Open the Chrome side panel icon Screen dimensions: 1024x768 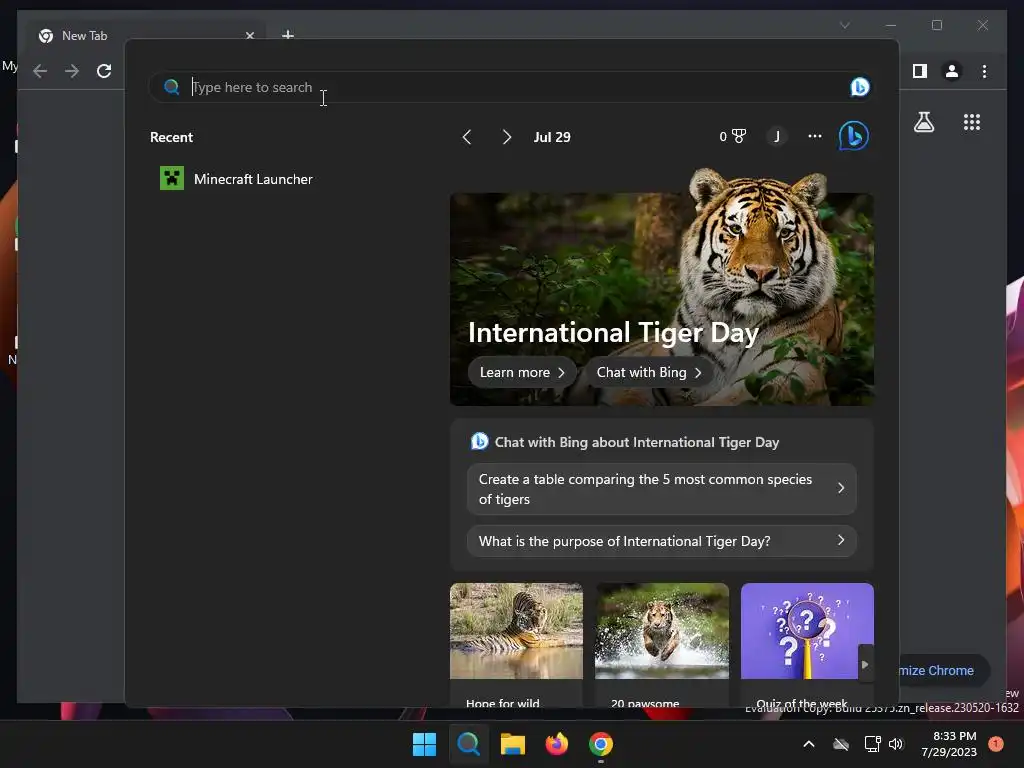(x=920, y=71)
